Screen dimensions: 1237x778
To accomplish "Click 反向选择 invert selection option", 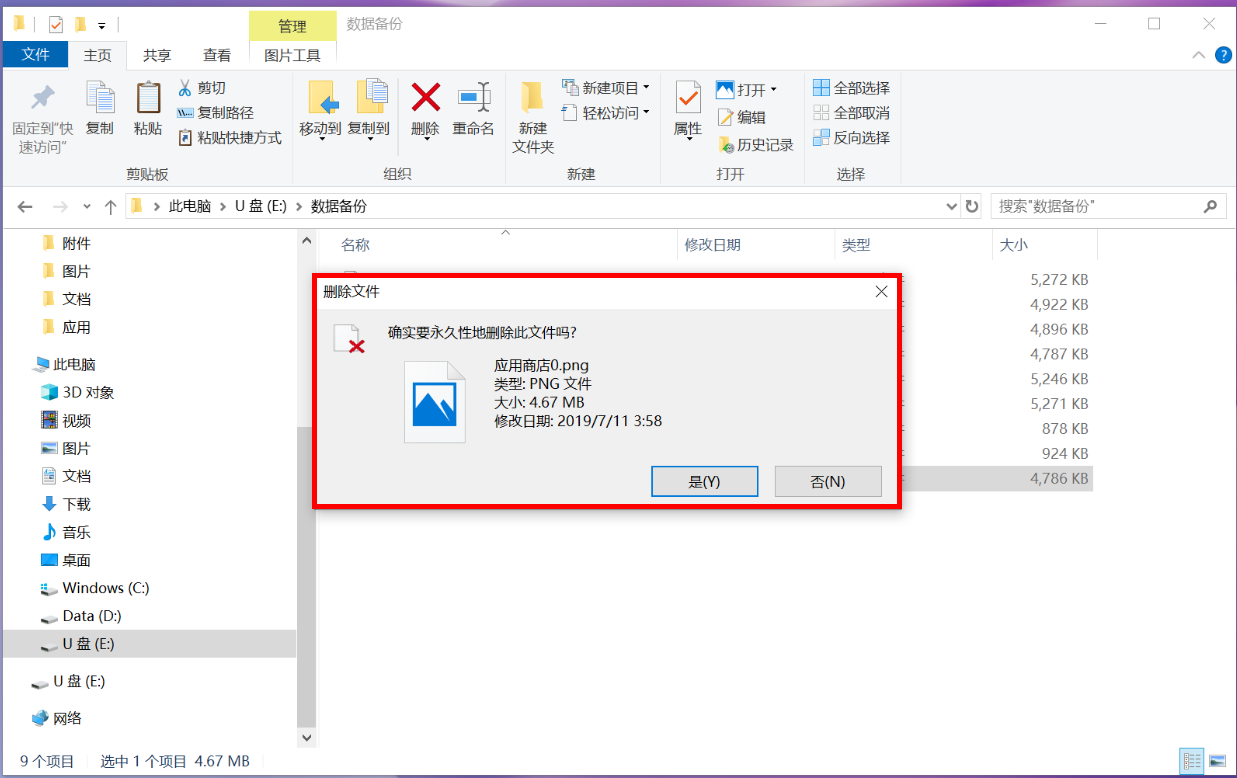I will pyautogui.click(x=851, y=138).
